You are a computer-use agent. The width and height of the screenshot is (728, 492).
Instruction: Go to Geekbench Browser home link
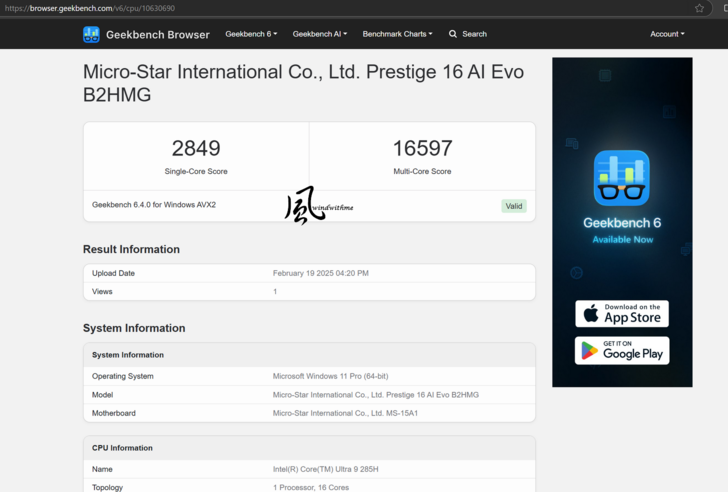(157, 34)
